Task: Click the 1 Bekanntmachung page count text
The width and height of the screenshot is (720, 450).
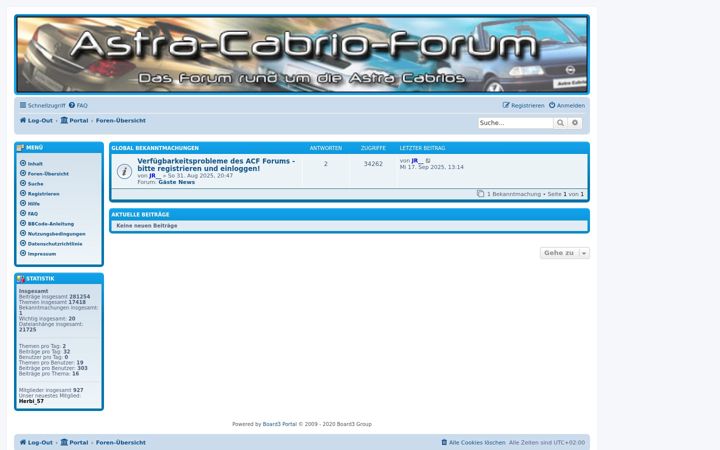Action: pyautogui.click(x=514, y=194)
